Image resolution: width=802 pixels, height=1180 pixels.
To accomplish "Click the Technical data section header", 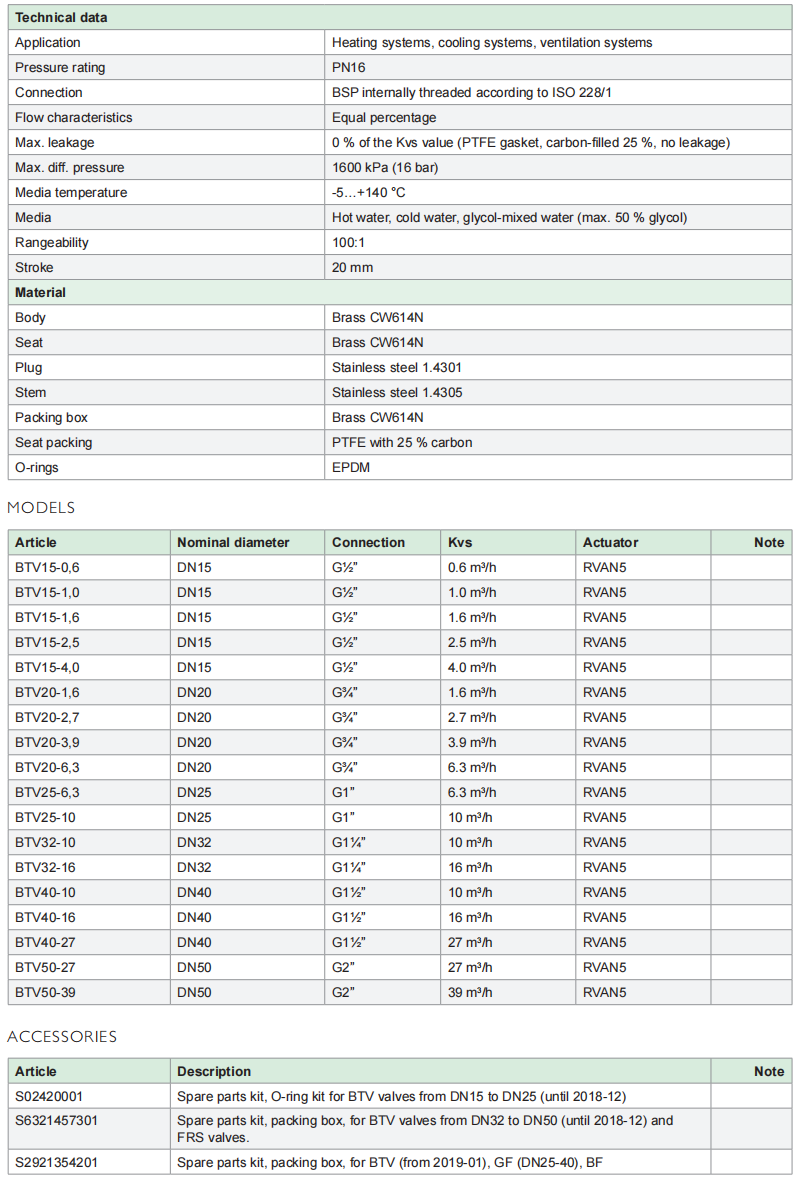I will pos(61,18).
